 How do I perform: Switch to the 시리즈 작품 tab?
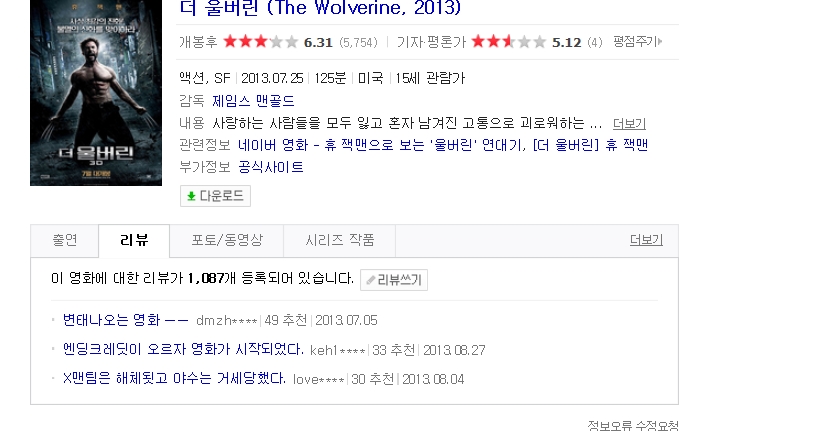tap(340, 240)
